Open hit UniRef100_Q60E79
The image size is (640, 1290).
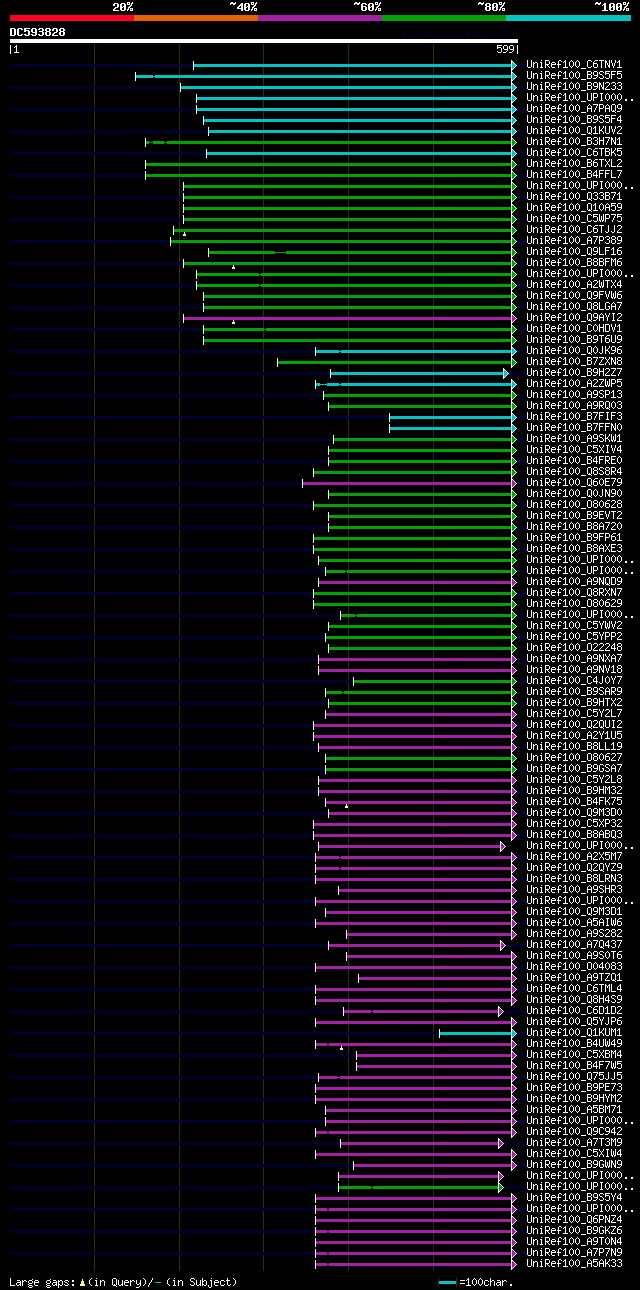pos(574,483)
